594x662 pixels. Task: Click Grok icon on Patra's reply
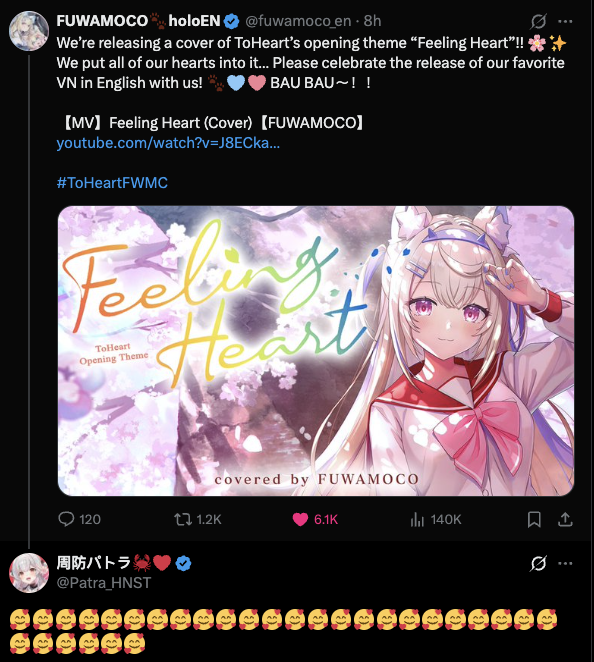point(539,563)
